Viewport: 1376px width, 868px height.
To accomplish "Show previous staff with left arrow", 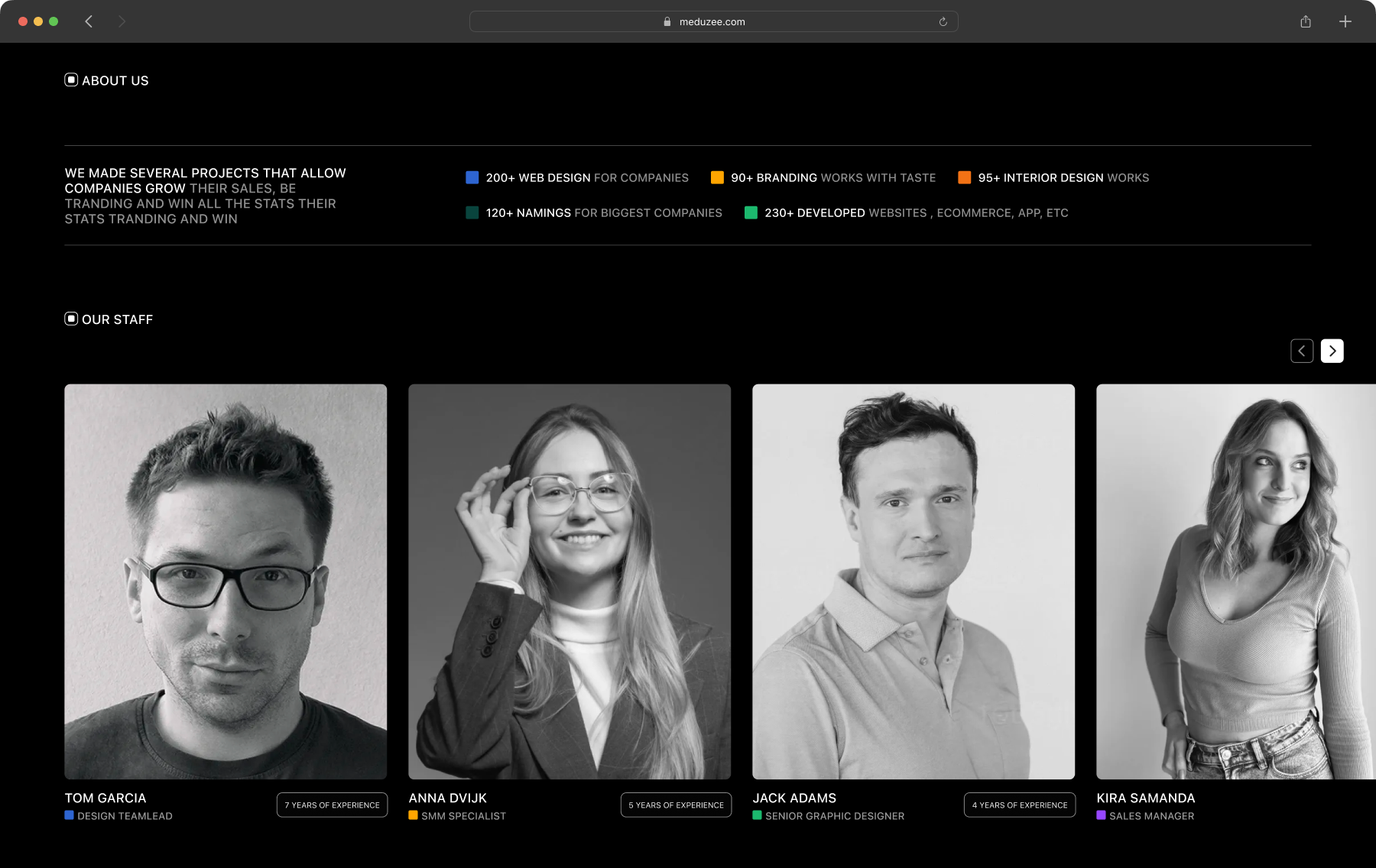I will pyautogui.click(x=1302, y=351).
